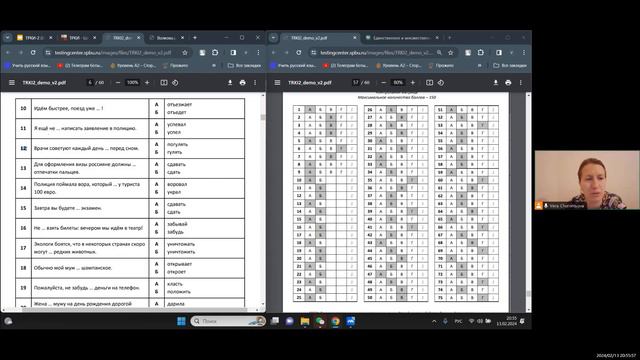The image size is (640, 360).
Task: Open the PDF sidebar menu in the left window
Action: pyautogui.click(x=12, y=82)
